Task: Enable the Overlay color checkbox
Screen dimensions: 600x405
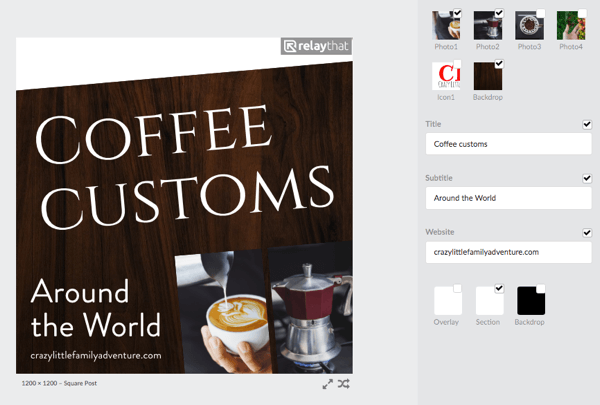Action: coord(457,288)
